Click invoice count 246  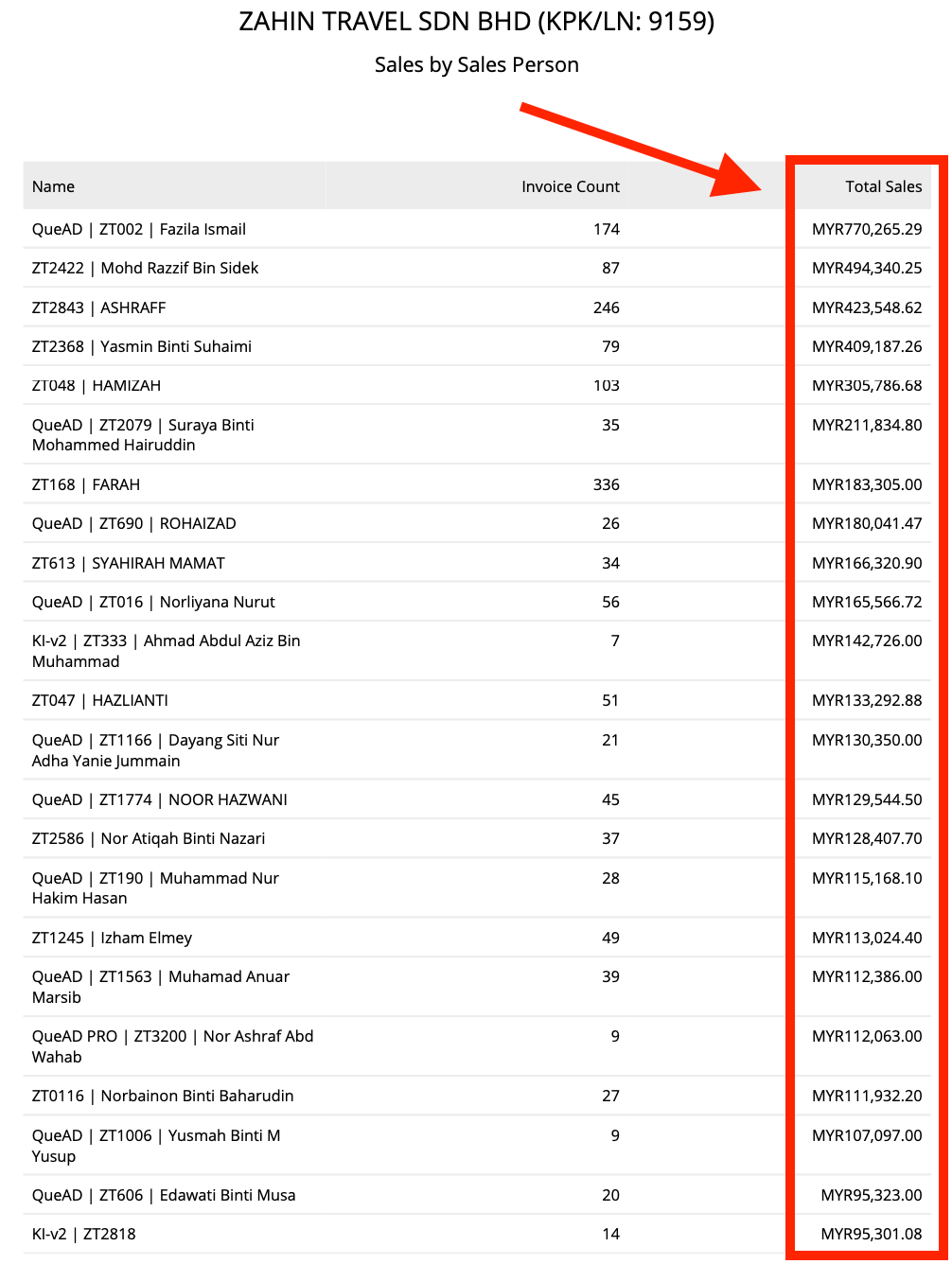[607, 307]
